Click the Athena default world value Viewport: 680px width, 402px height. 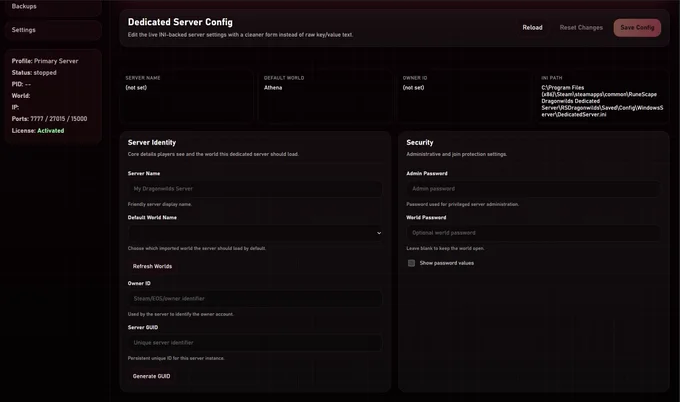(x=273, y=88)
